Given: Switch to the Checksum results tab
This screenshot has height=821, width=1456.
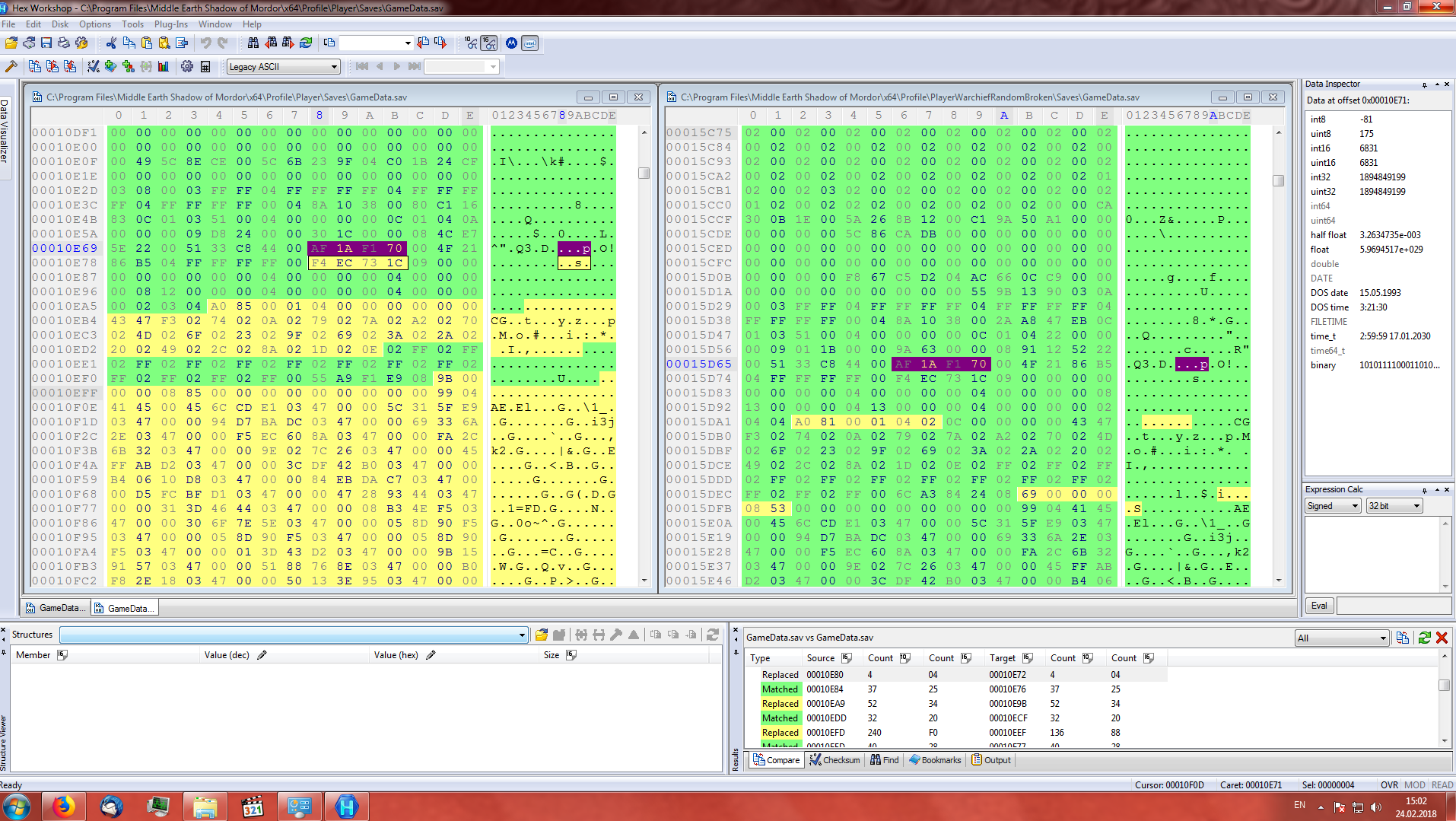Looking at the screenshot, I should (834, 760).
